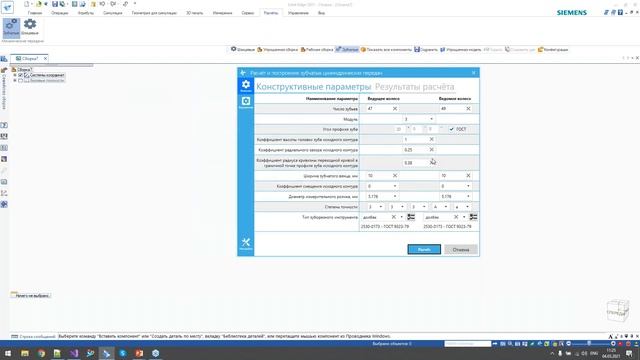Screen dimensions: 640x360
Task: Open tool settings for driving wheel cutter
Action: point(411,217)
